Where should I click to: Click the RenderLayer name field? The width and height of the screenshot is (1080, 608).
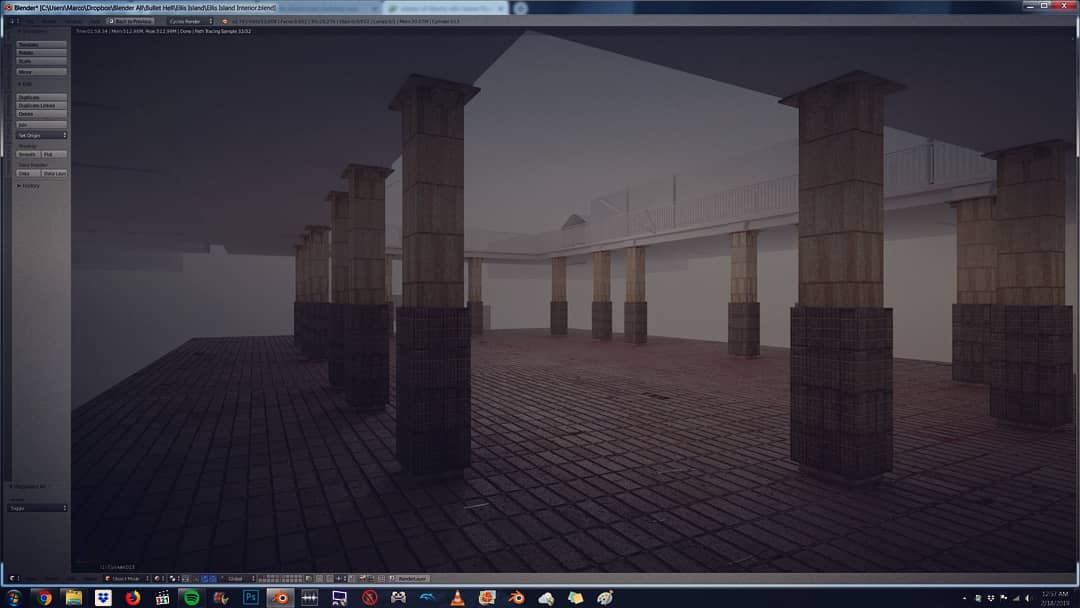click(412, 578)
